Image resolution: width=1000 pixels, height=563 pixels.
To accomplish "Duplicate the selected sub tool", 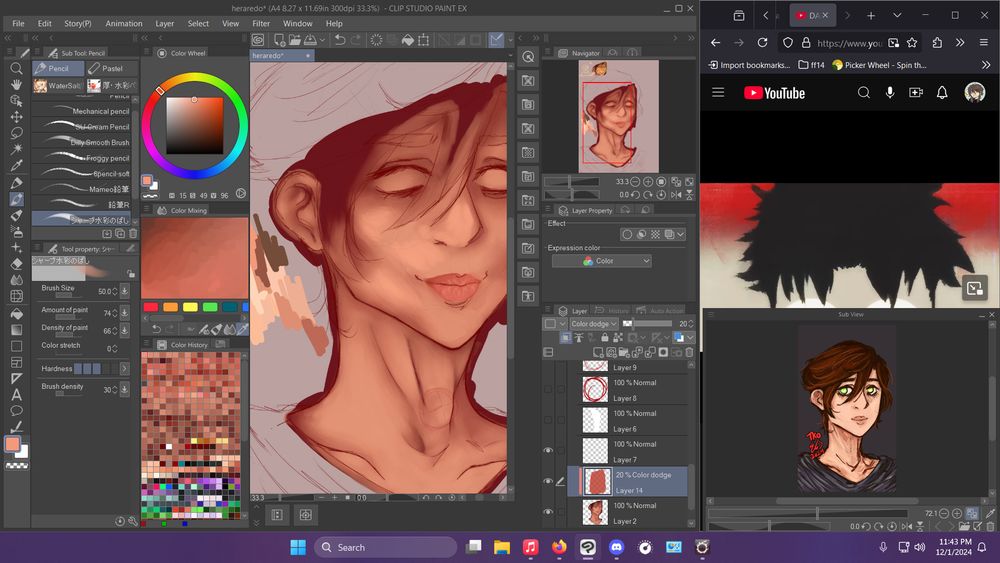I will click(120, 234).
